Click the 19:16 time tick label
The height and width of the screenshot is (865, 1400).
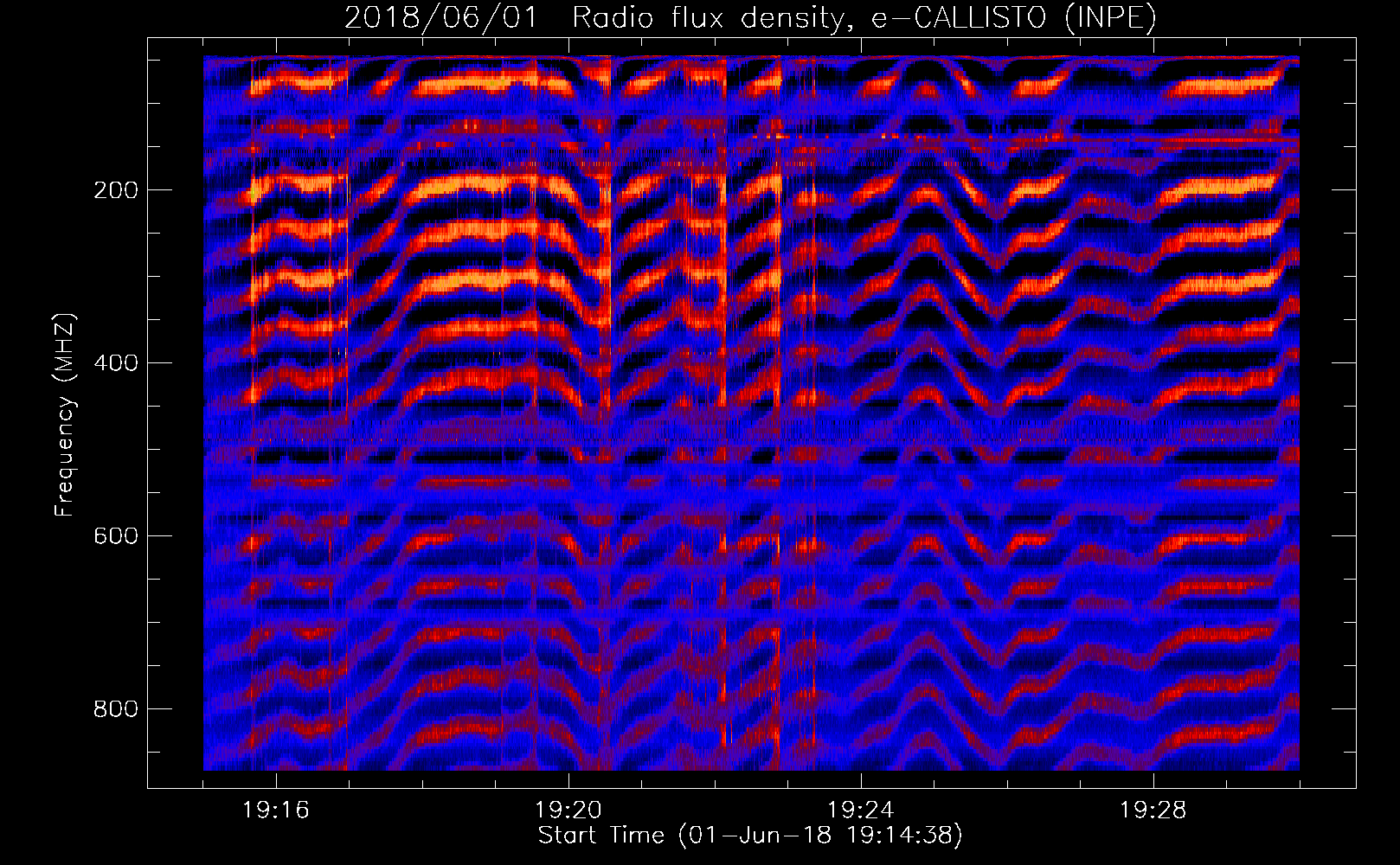pyautogui.click(x=276, y=811)
